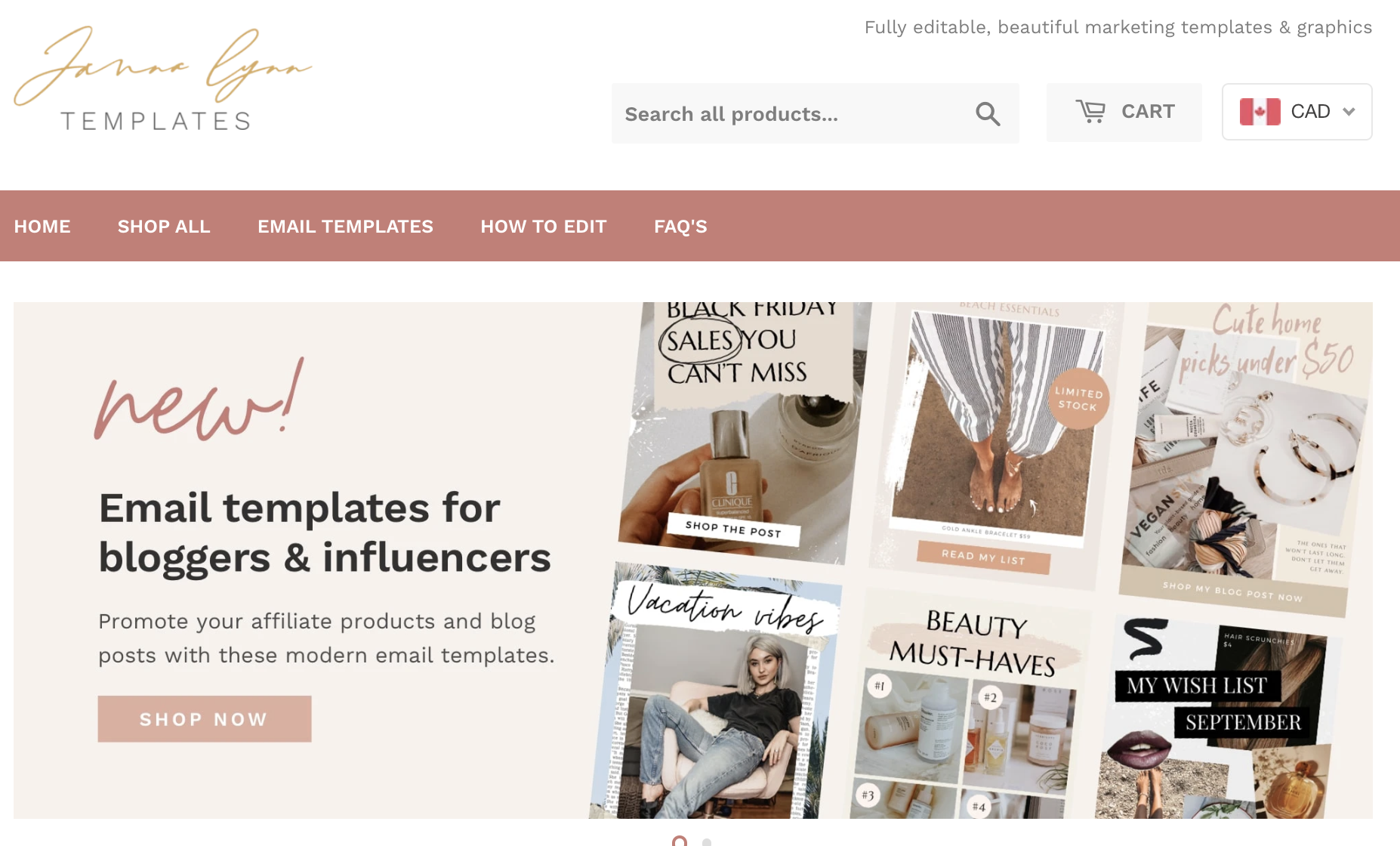Click the magnifying glass search icon
This screenshot has width=1400, height=846.
(988, 114)
